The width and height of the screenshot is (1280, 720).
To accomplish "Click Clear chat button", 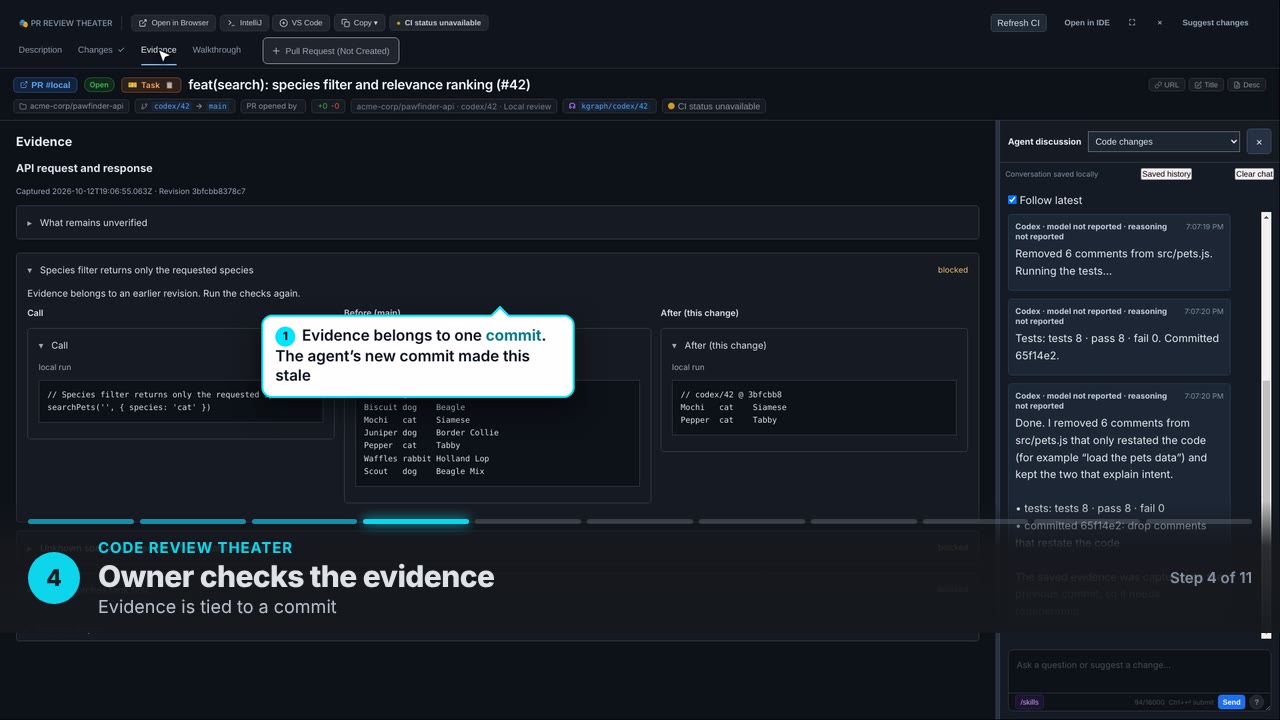I will tap(1254, 174).
